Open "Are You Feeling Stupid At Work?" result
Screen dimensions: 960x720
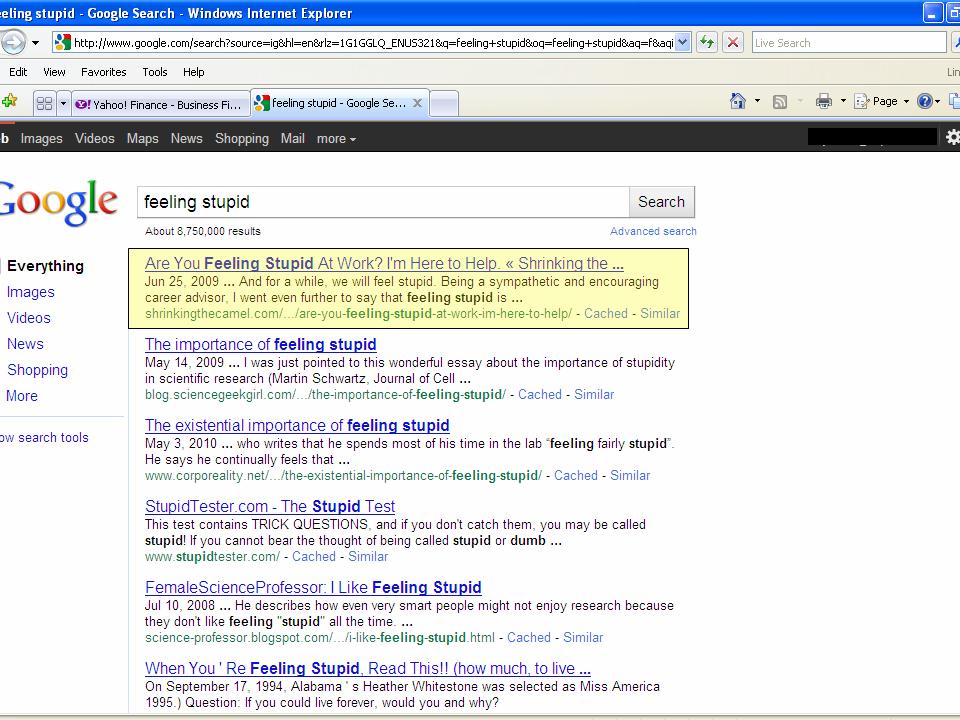coord(384,263)
